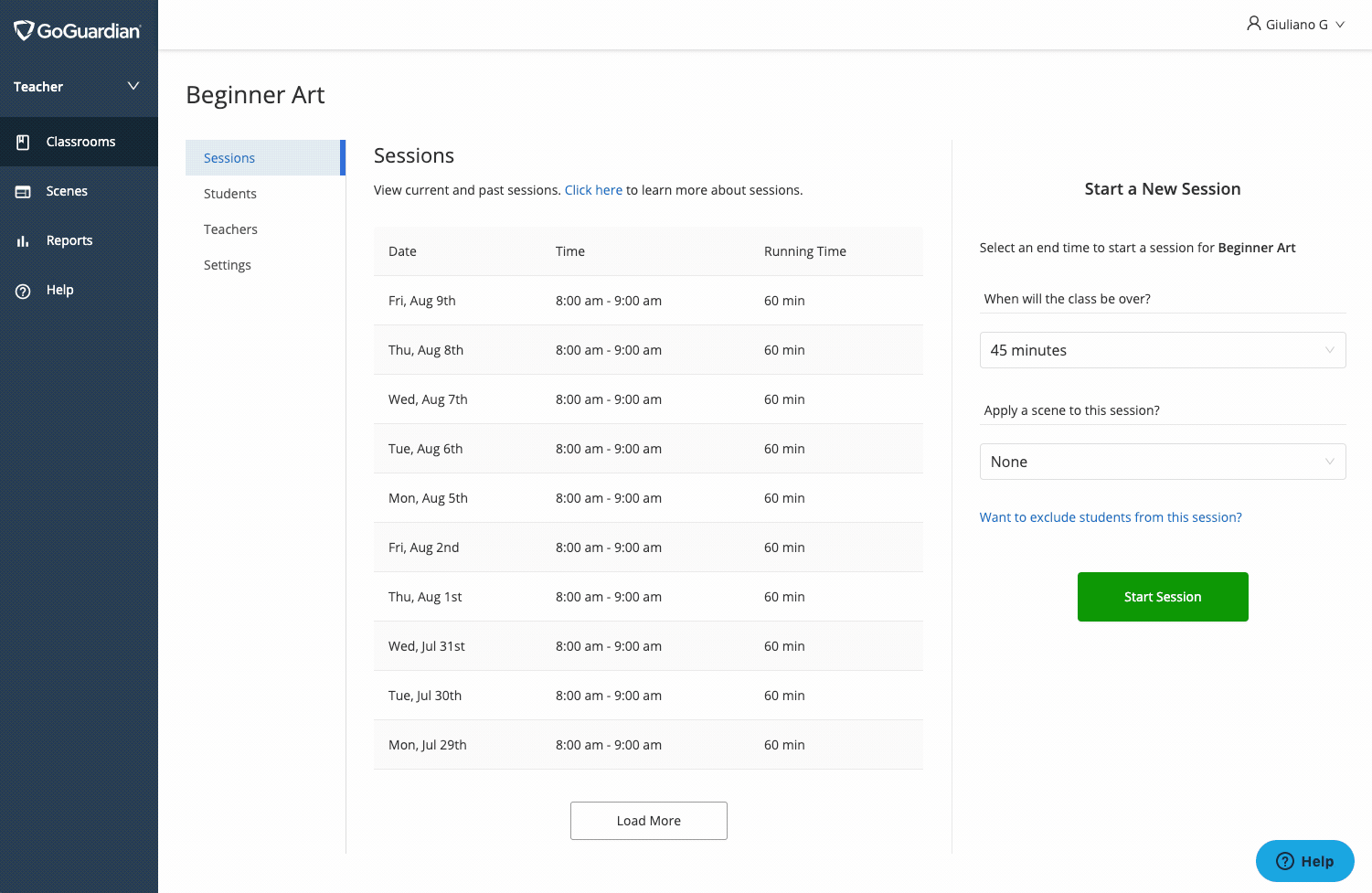Click the Help question mark sidebar icon

click(x=24, y=291)
